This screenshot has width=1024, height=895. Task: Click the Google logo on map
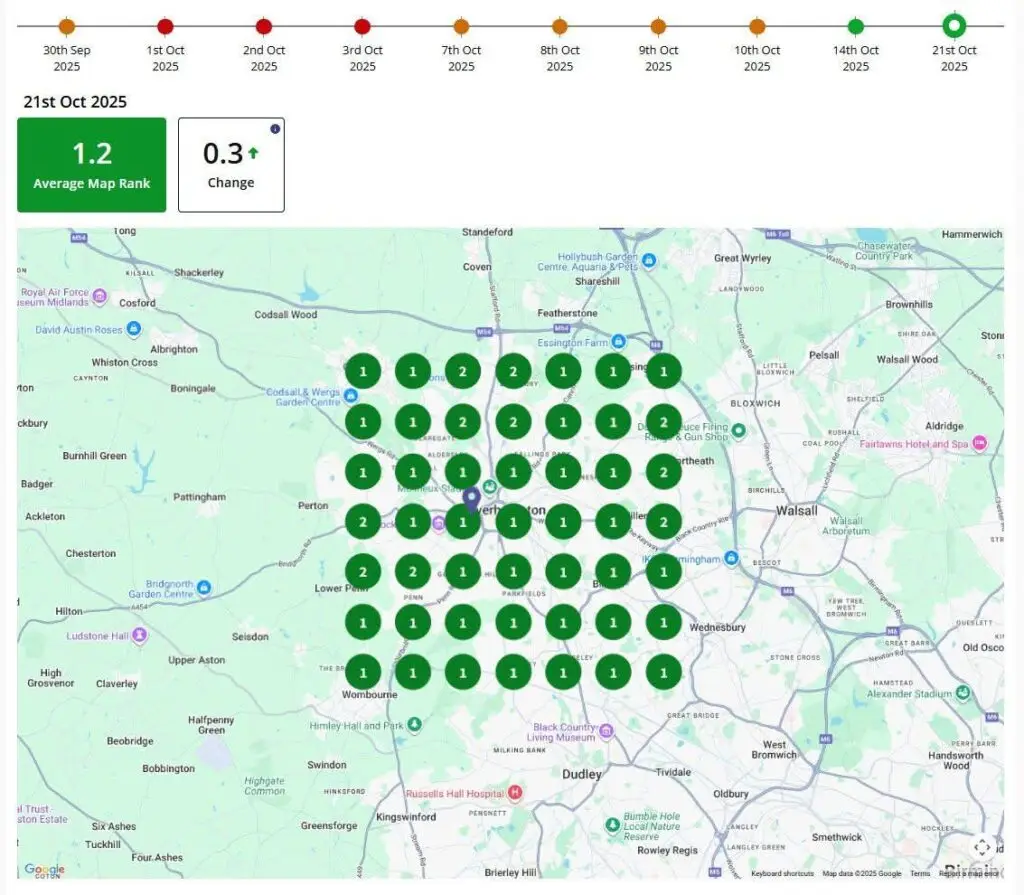coord(44,870)
